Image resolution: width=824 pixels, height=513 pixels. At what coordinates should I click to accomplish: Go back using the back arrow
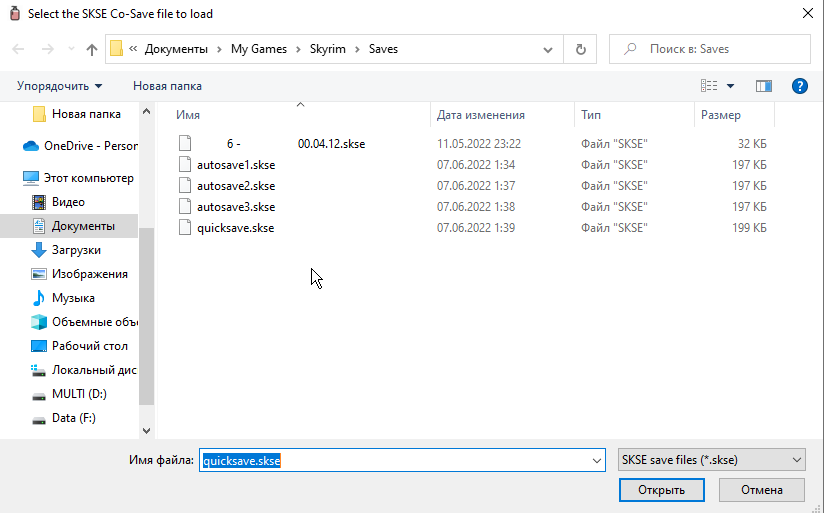18,49
